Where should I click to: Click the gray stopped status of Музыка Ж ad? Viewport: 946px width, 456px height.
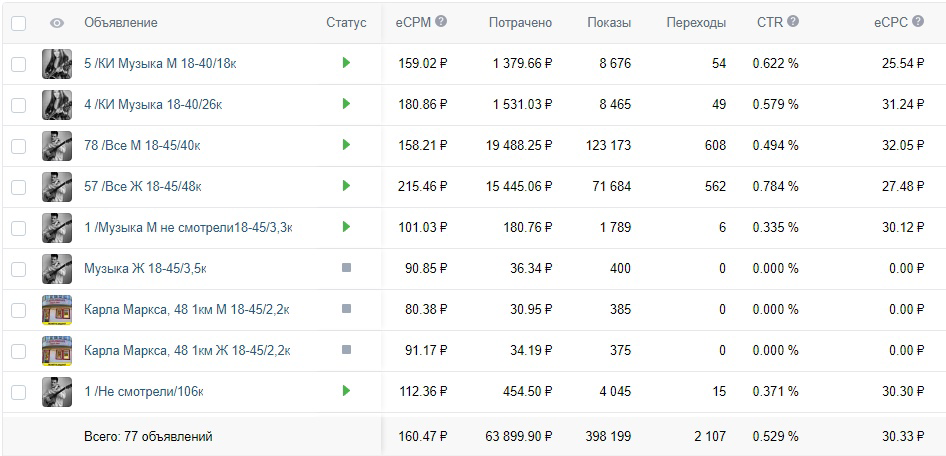click(346, 268)
